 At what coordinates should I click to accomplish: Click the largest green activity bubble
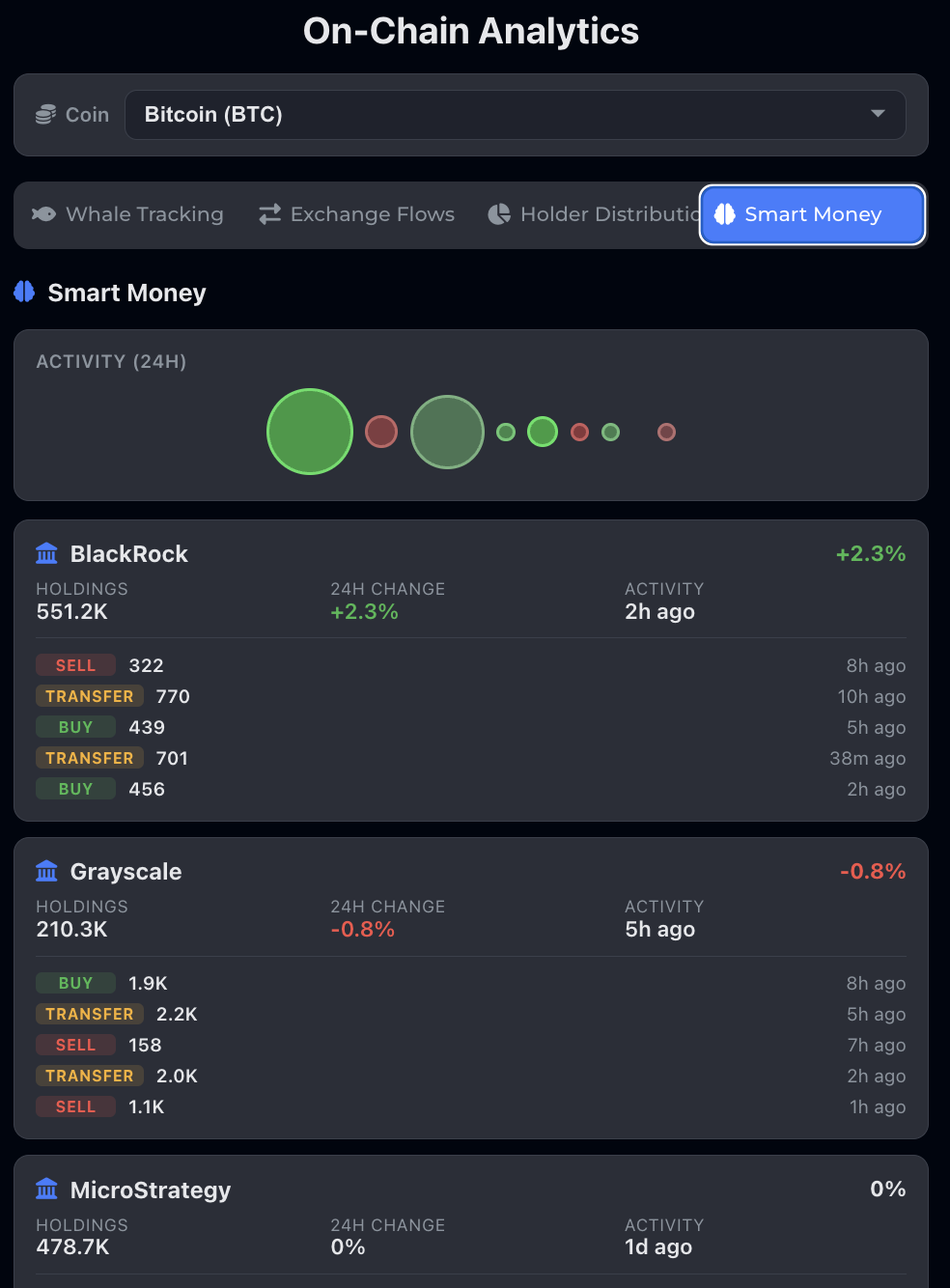(x=309, y=432)
